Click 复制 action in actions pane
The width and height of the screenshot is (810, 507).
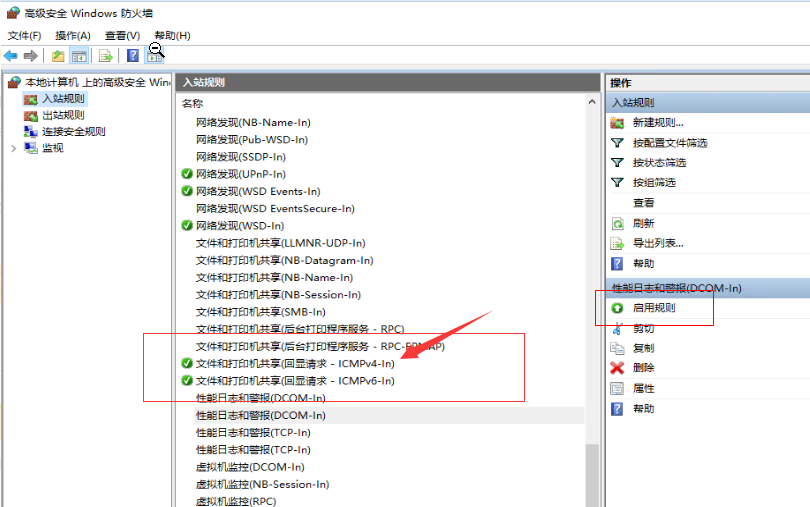coord(644,348)
